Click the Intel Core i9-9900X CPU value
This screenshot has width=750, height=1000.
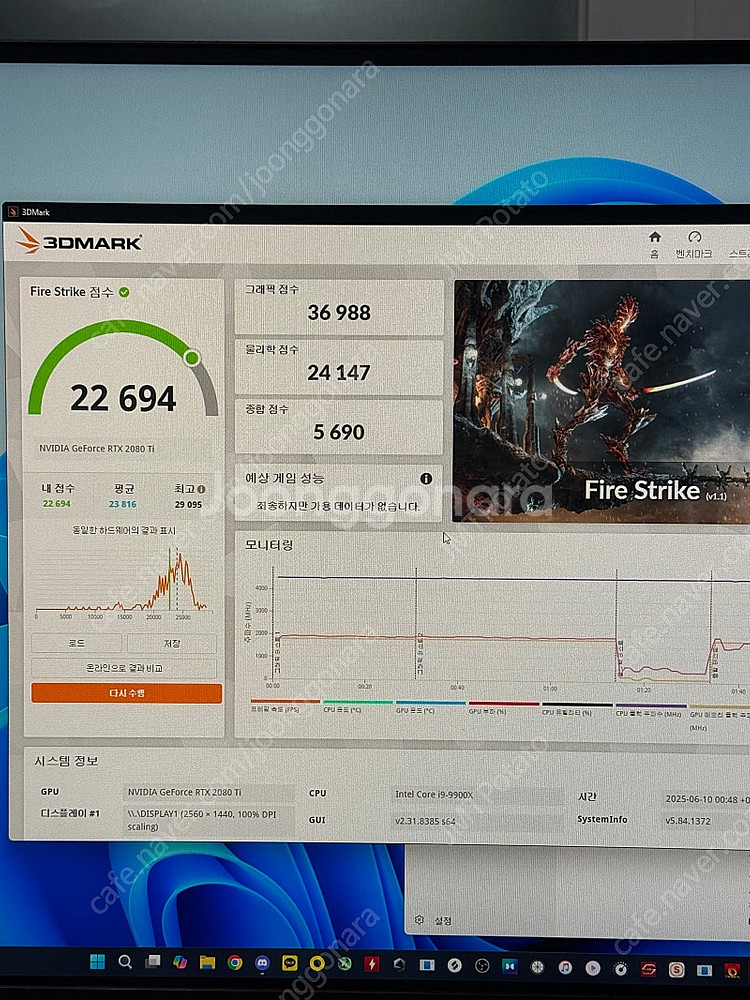434,795
